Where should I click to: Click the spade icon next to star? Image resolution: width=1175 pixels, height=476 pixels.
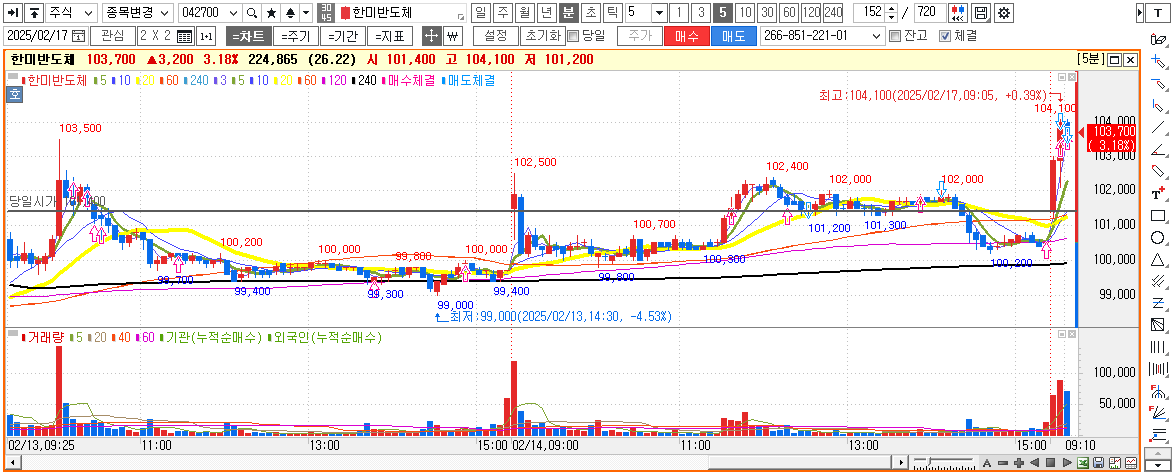[290, 13]
